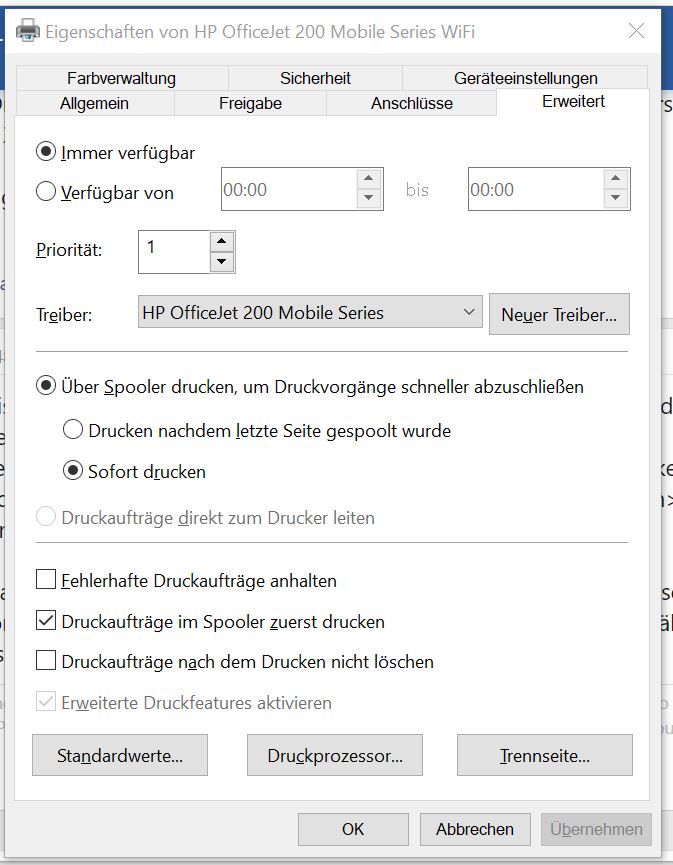Raise Priorität using the up arrow
Viewport: 673px width, 865px height.
click(x=222, y=242)
